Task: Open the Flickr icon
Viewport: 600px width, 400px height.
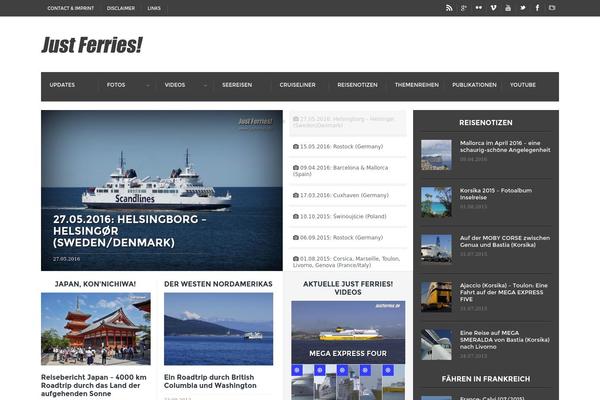Action: pyautogui.click(x=479, y=8)
